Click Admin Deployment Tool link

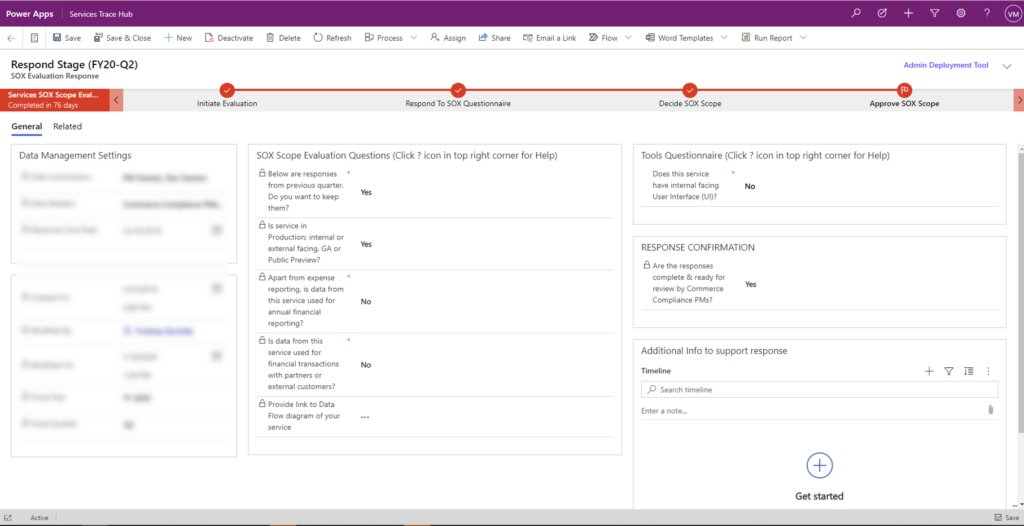[x=946, y=65]
